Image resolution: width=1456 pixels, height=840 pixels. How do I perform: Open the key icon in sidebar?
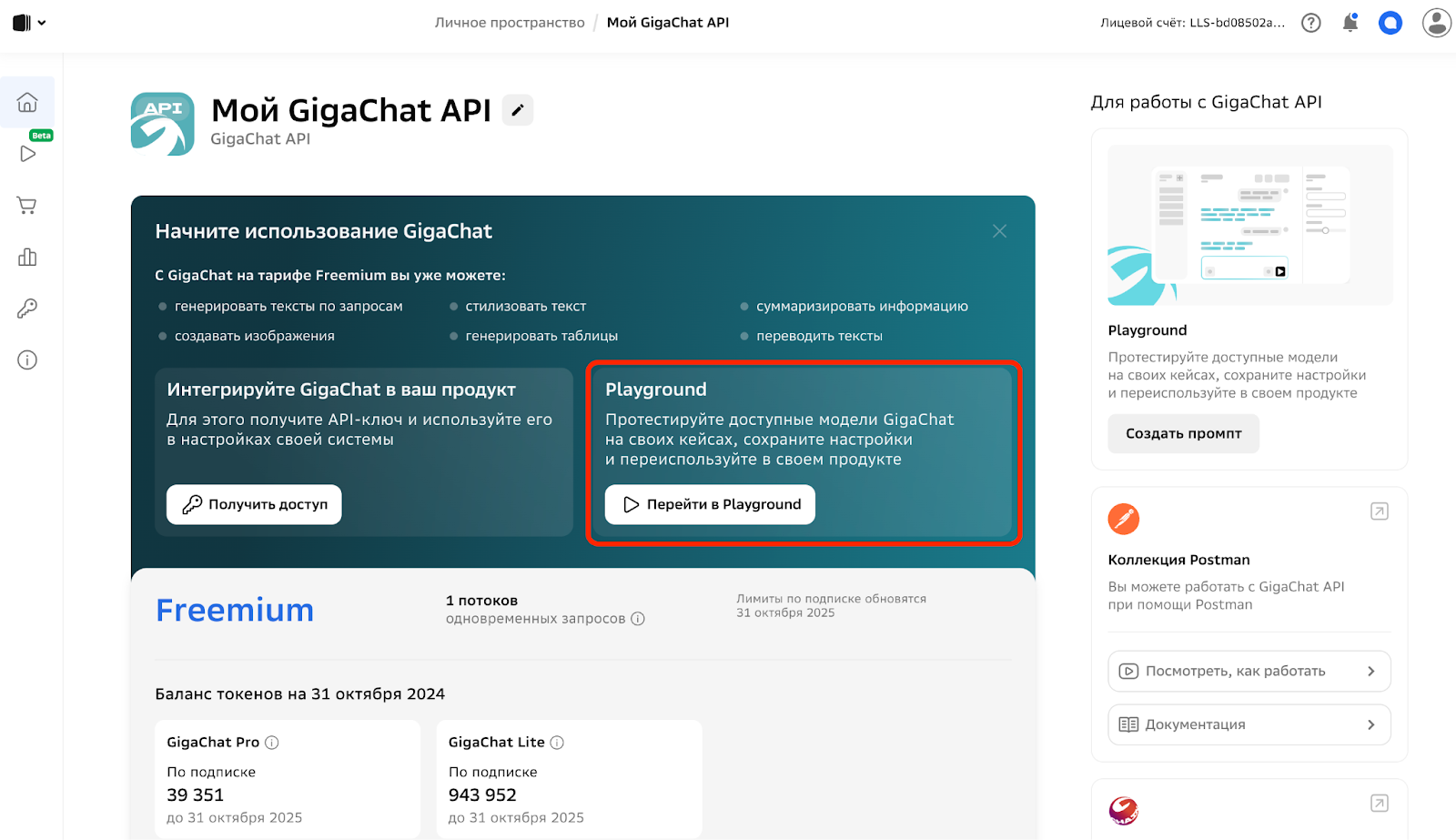(x=27, y=309)
